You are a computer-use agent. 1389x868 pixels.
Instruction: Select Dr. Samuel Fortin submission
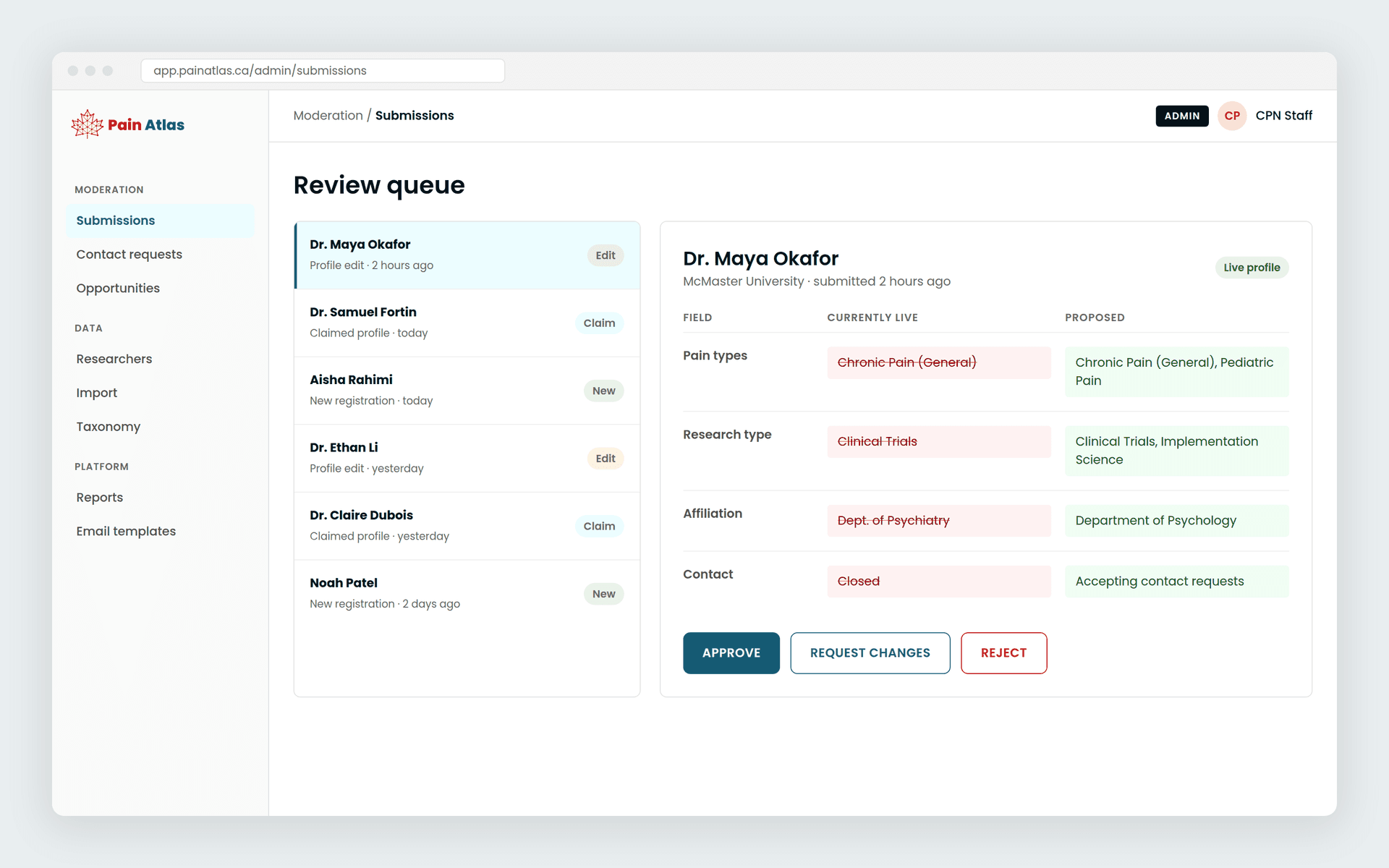[467, 323]
